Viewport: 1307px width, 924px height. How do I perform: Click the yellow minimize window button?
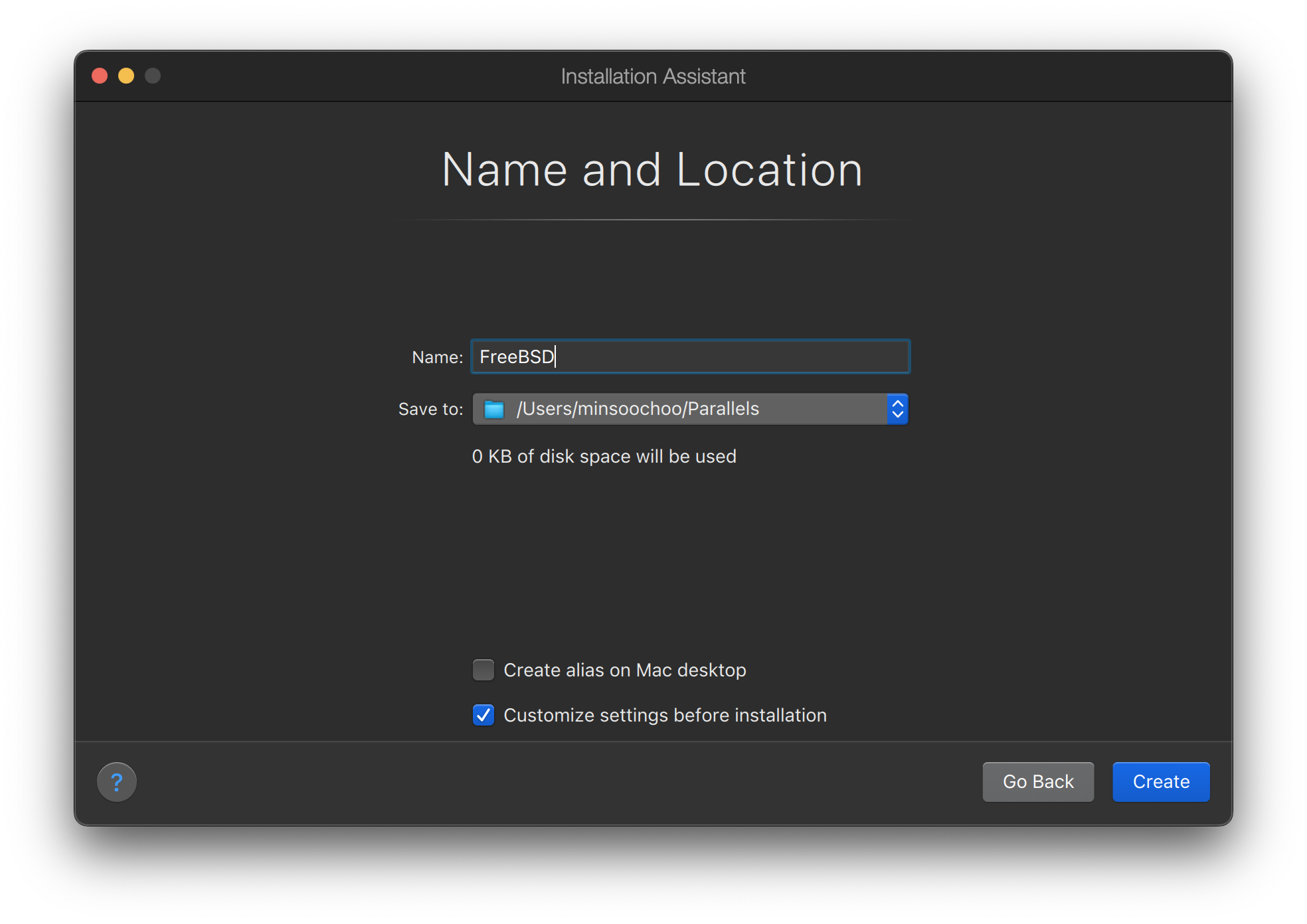click(126, 76)
